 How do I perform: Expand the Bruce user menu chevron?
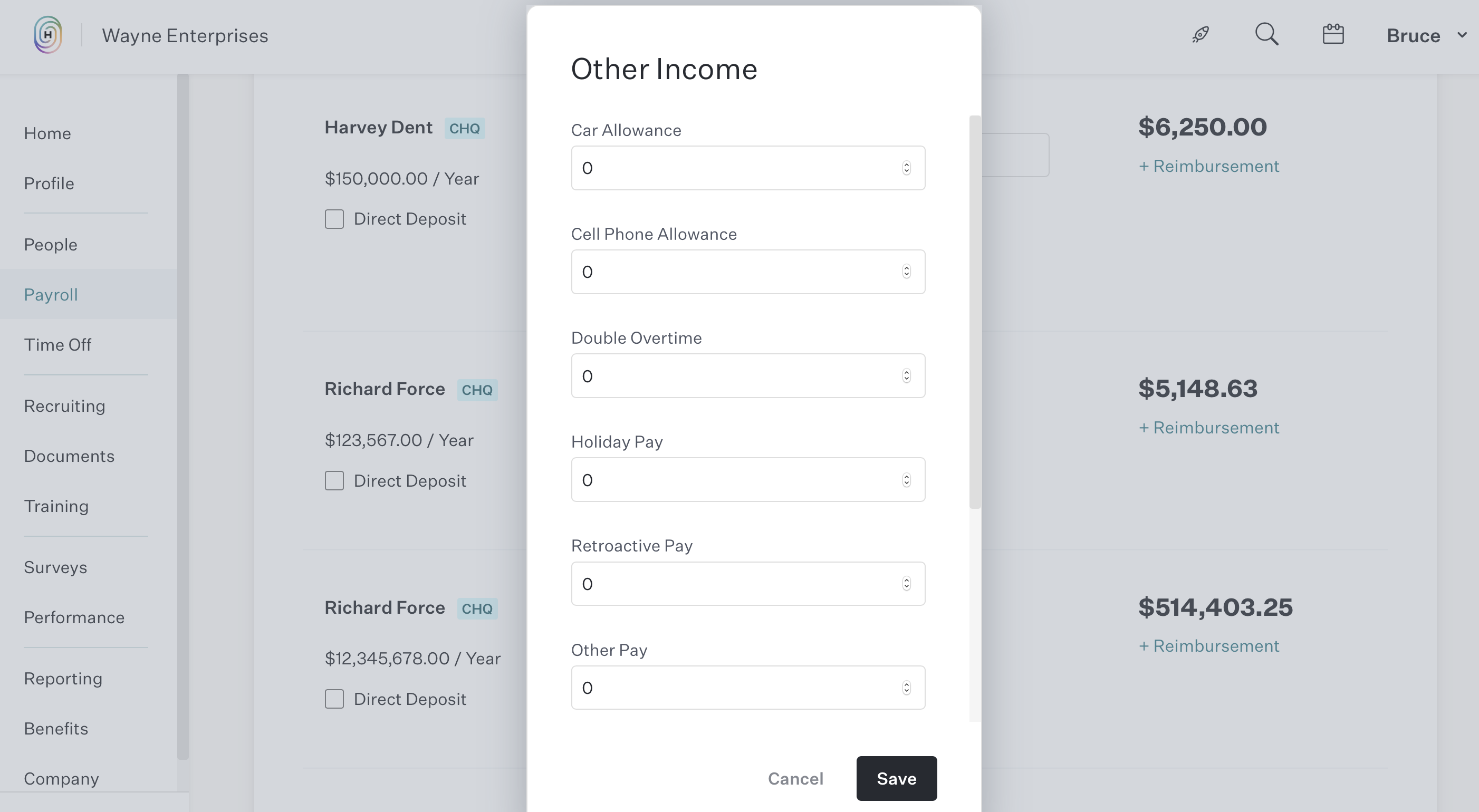1462,35
